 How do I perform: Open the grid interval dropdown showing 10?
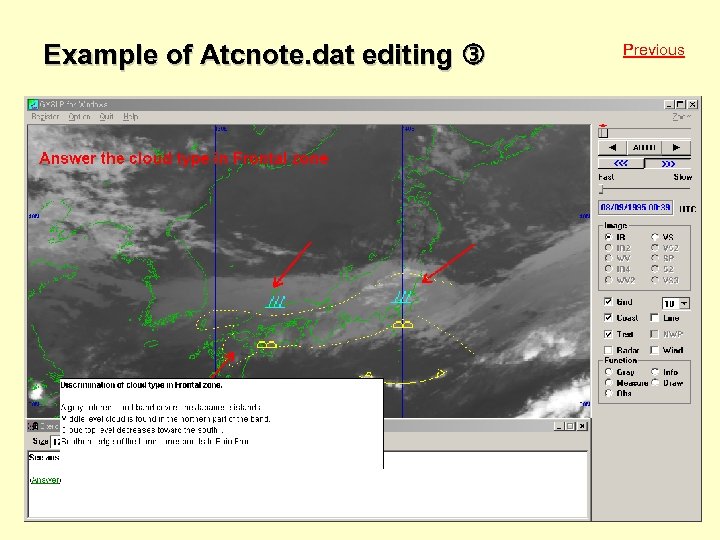[685, 304]
